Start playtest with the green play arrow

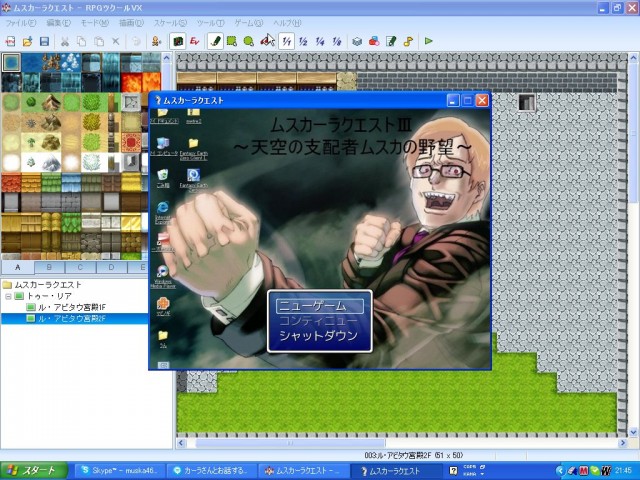tap(428, 41)
